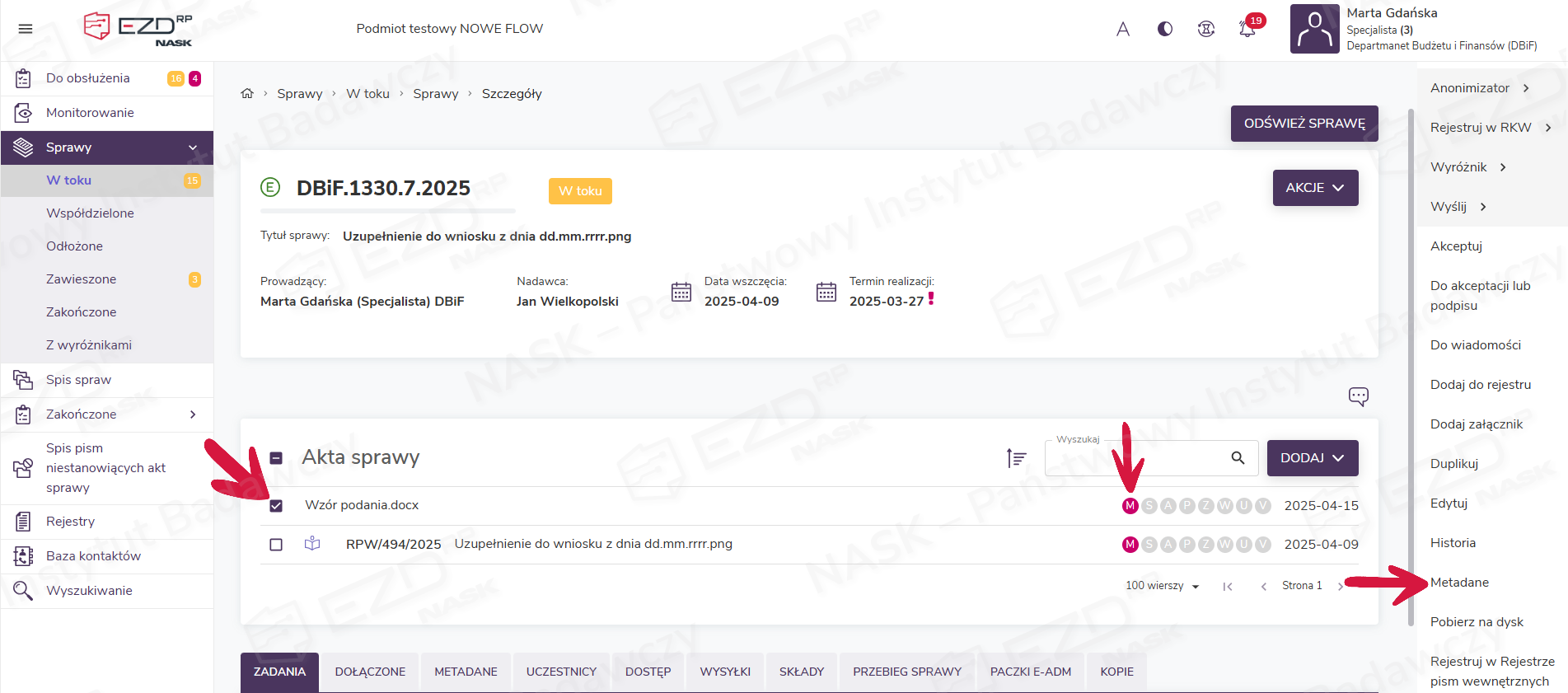
Task: Open the DODAJ dropdown
Action: pos(1312,458)
